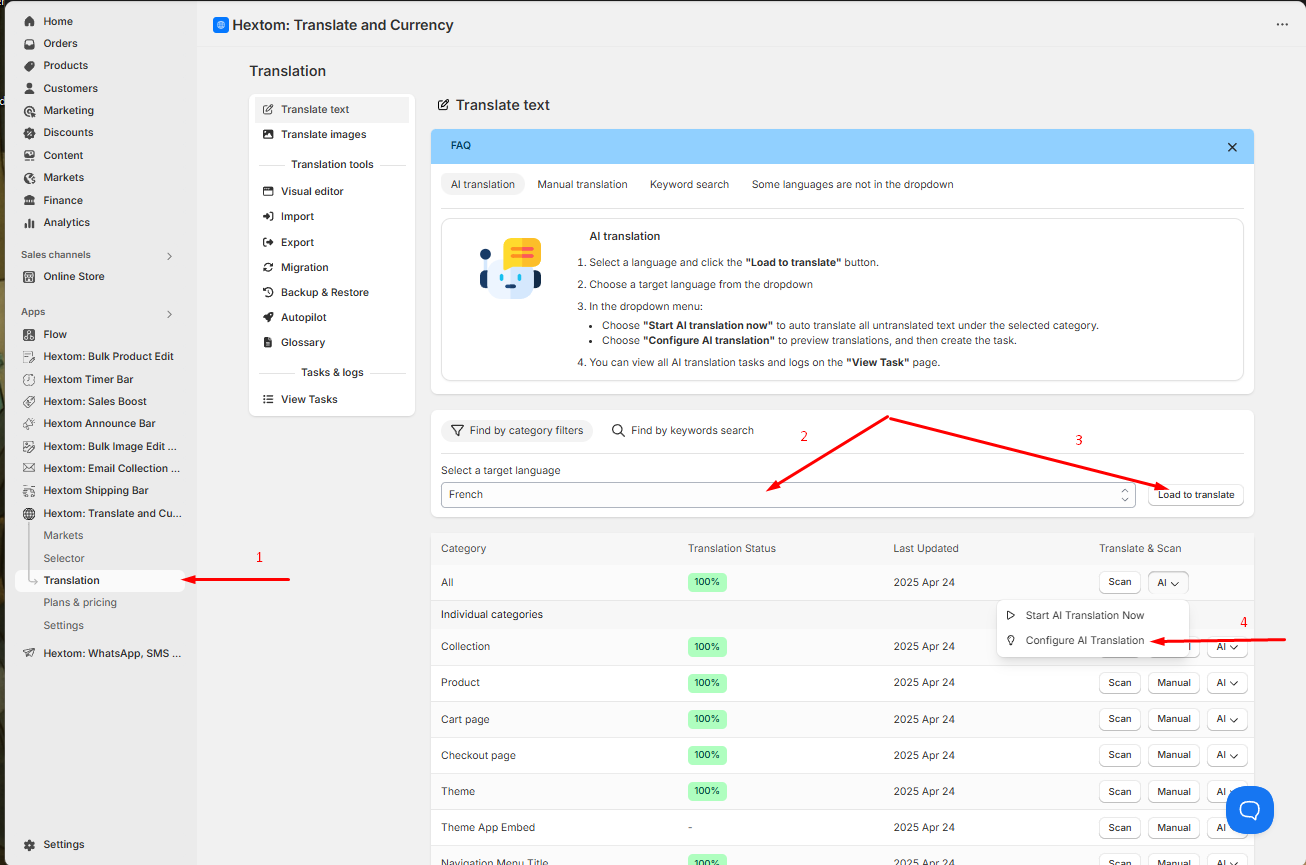Open Home from the sidebar
The width and height of the screenshot is (1306, 865).
[x=58, y=21]
